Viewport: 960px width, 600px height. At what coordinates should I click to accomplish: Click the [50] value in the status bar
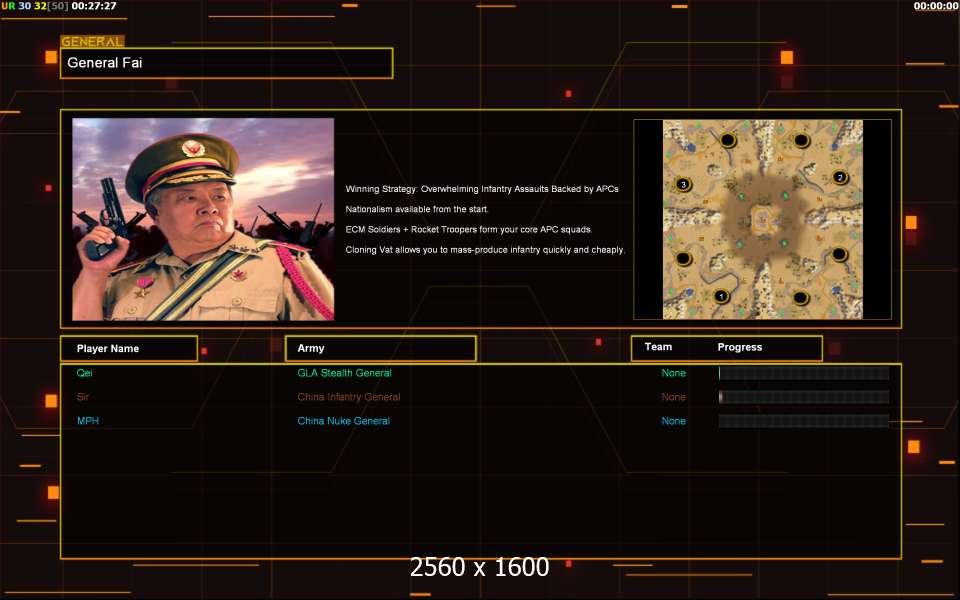coord(58,6)
